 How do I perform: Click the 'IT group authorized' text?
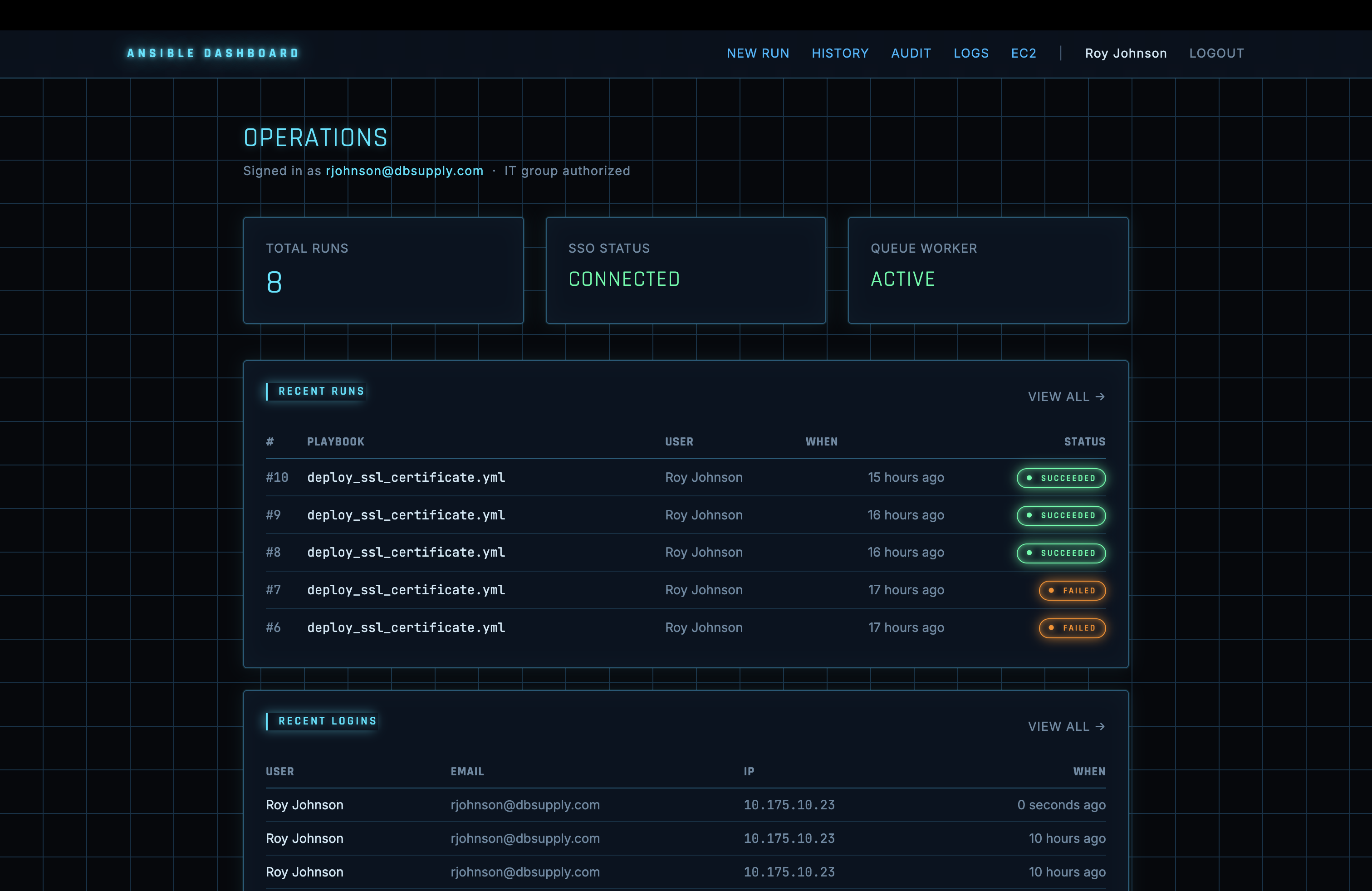tap(567, 171)
